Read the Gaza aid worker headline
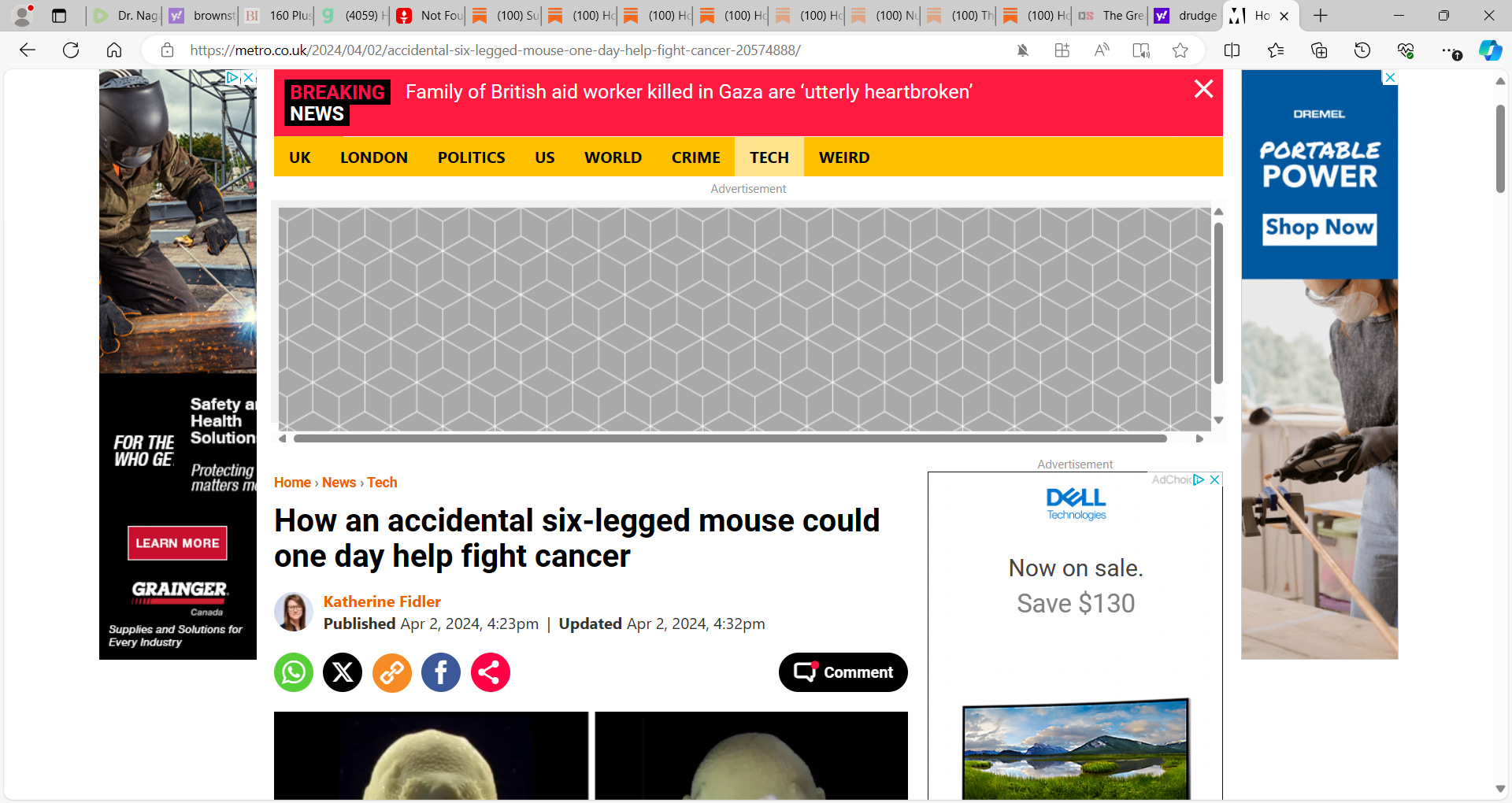 pos(689,92)
